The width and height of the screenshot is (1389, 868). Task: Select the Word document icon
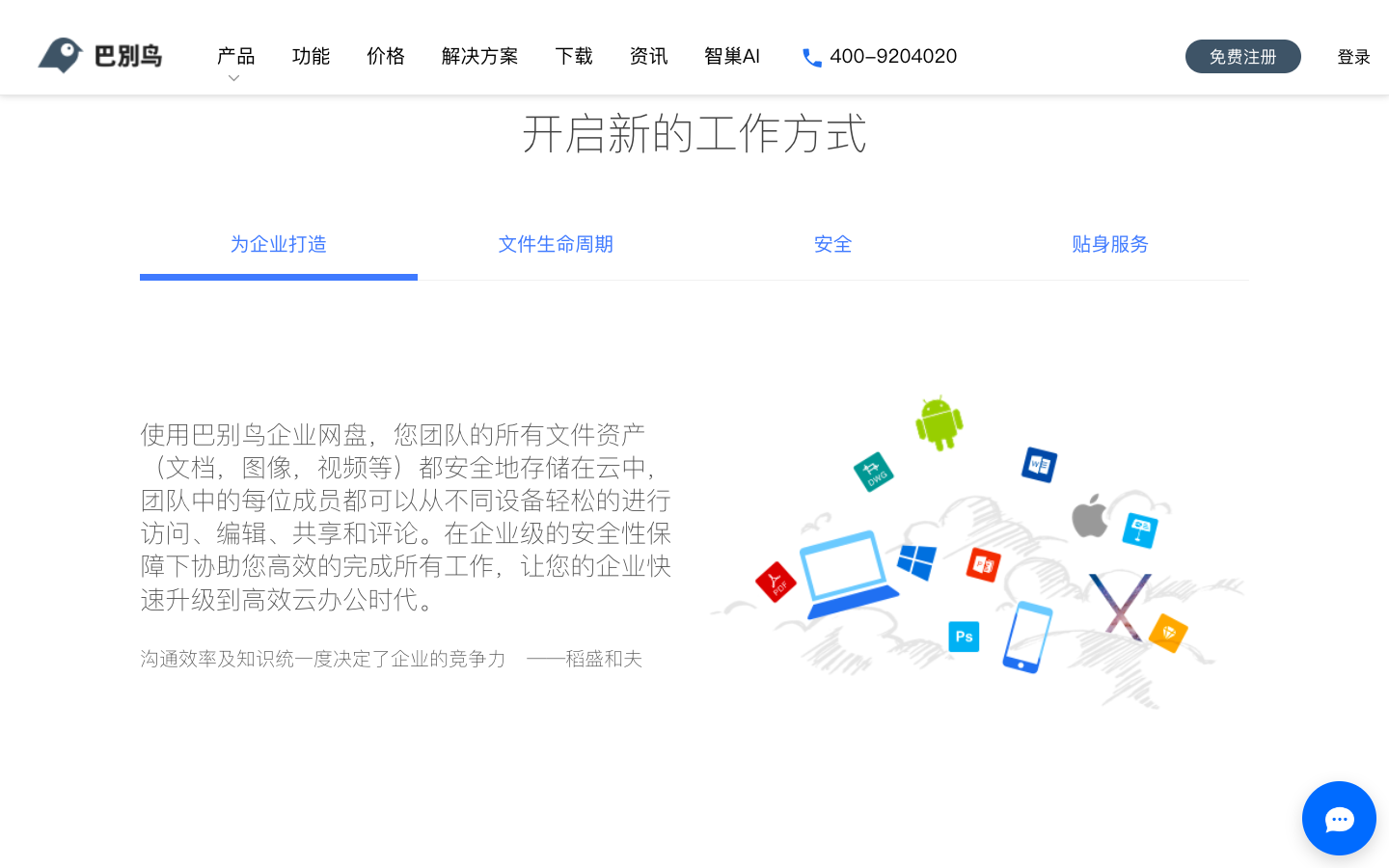(x=1039, y=464)
